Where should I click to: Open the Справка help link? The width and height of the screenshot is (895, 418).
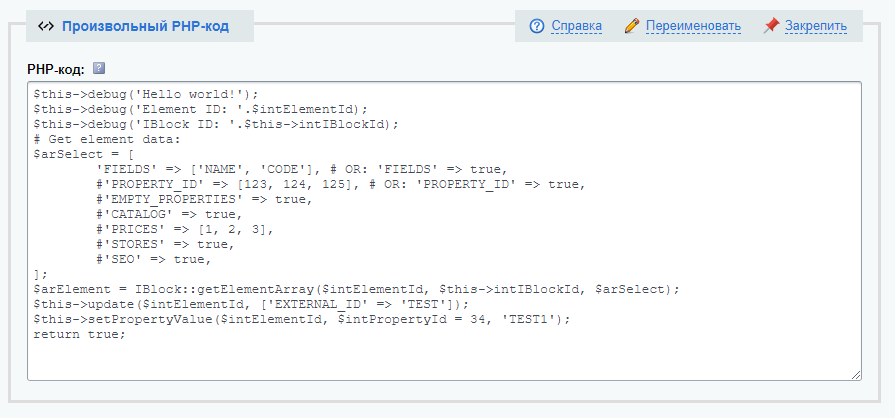(x=576, y=26)
